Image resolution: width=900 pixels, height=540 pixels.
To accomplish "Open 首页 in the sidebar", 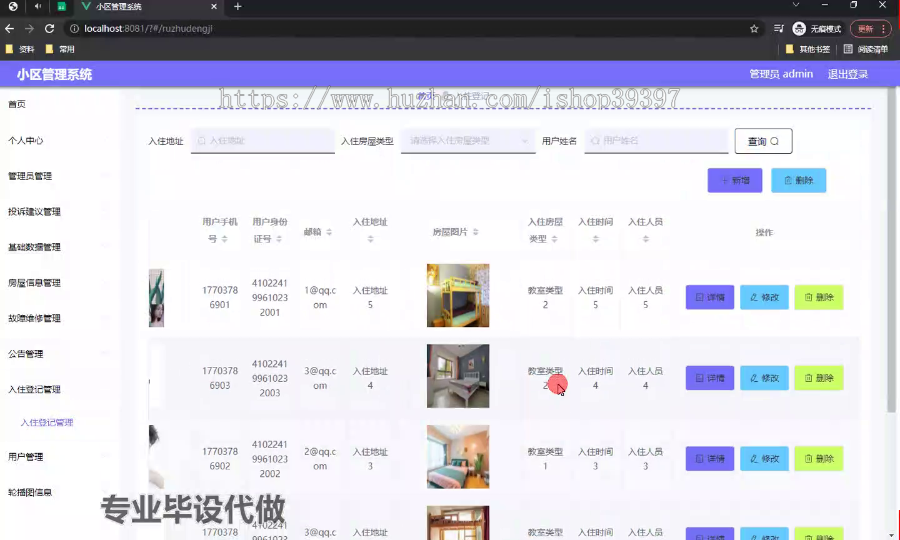I will [x=17, y=104].
